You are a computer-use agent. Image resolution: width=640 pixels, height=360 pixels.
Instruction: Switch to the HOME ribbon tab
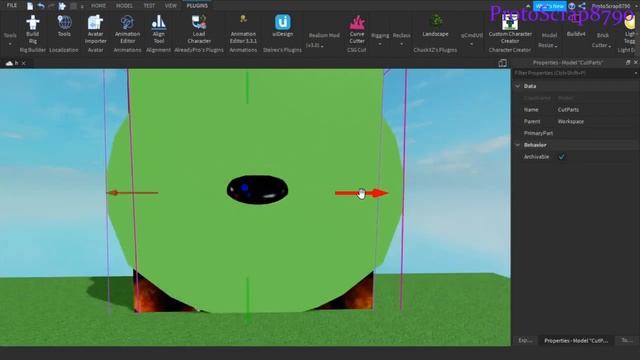[x=98, y=6]
